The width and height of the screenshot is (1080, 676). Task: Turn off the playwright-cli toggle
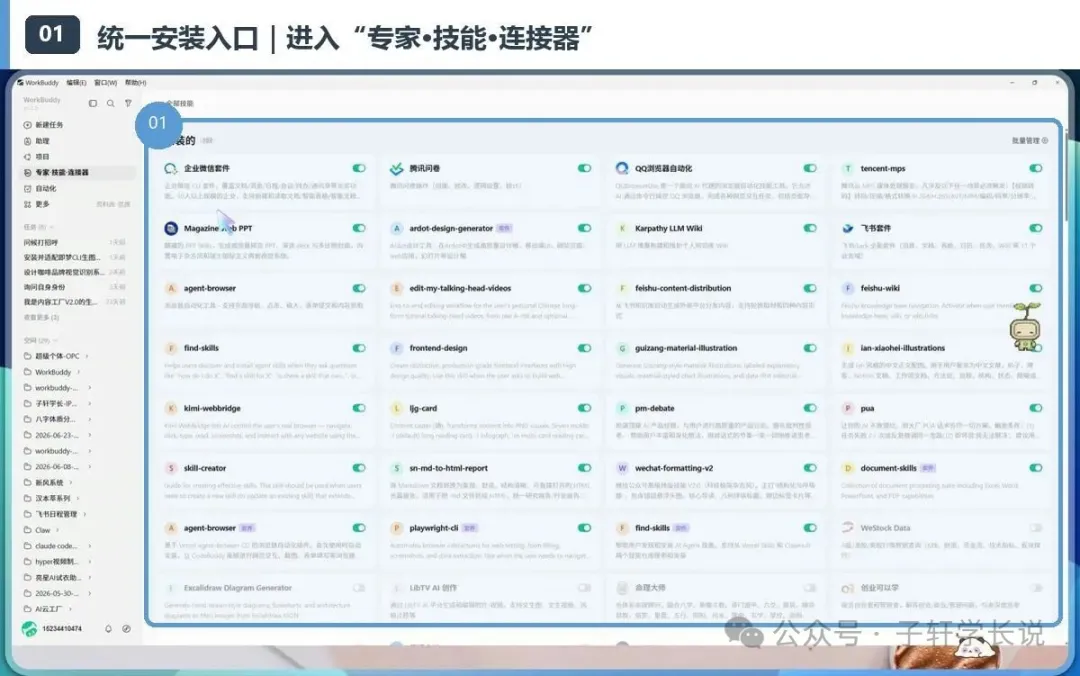(x=584, y=528)
